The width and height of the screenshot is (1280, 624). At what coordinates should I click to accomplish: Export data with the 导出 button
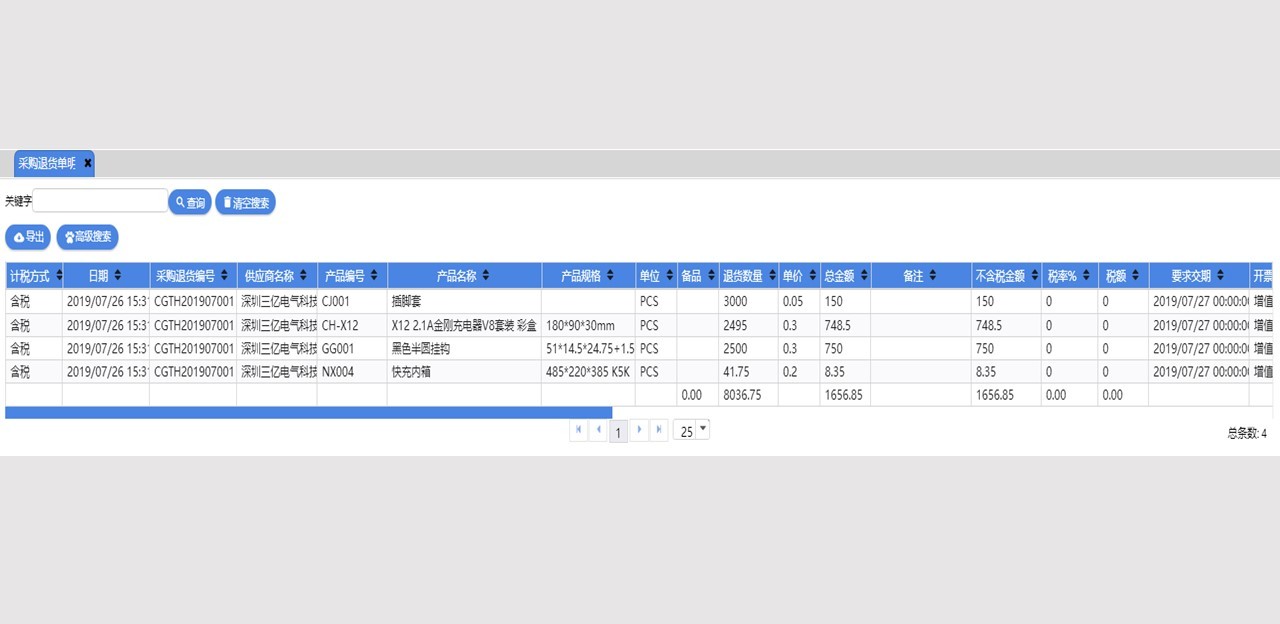pyautogui.click(x=28, y=237)
